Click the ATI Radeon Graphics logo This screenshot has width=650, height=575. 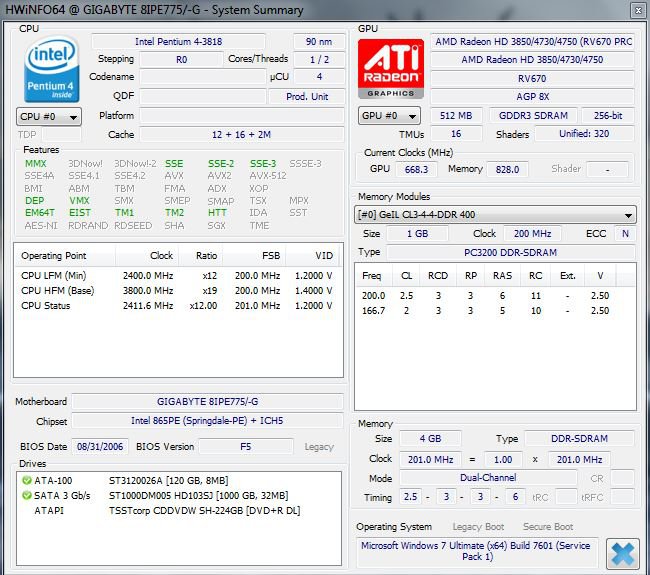[x=390, y=68]
